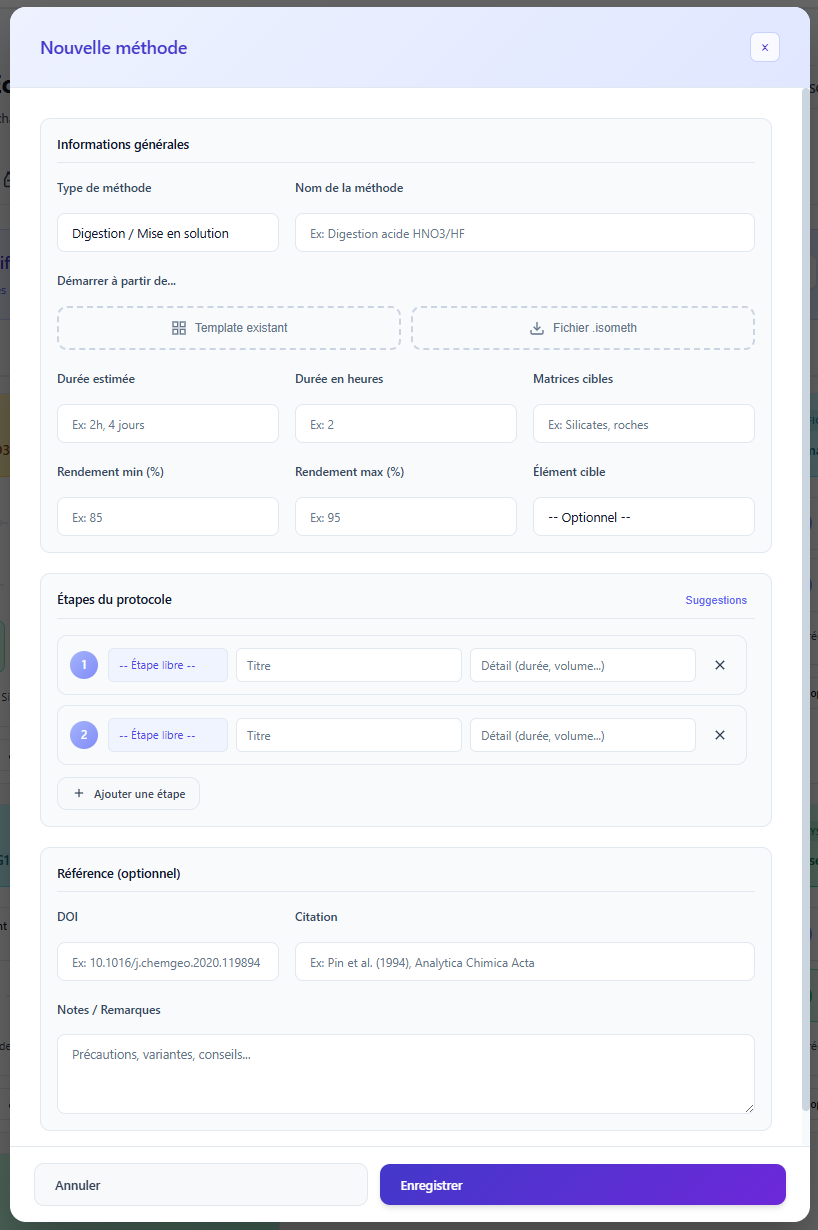Delete step 2 using the X icon
The height and width of the screenshot is (1230, 818).
[720, 735]
